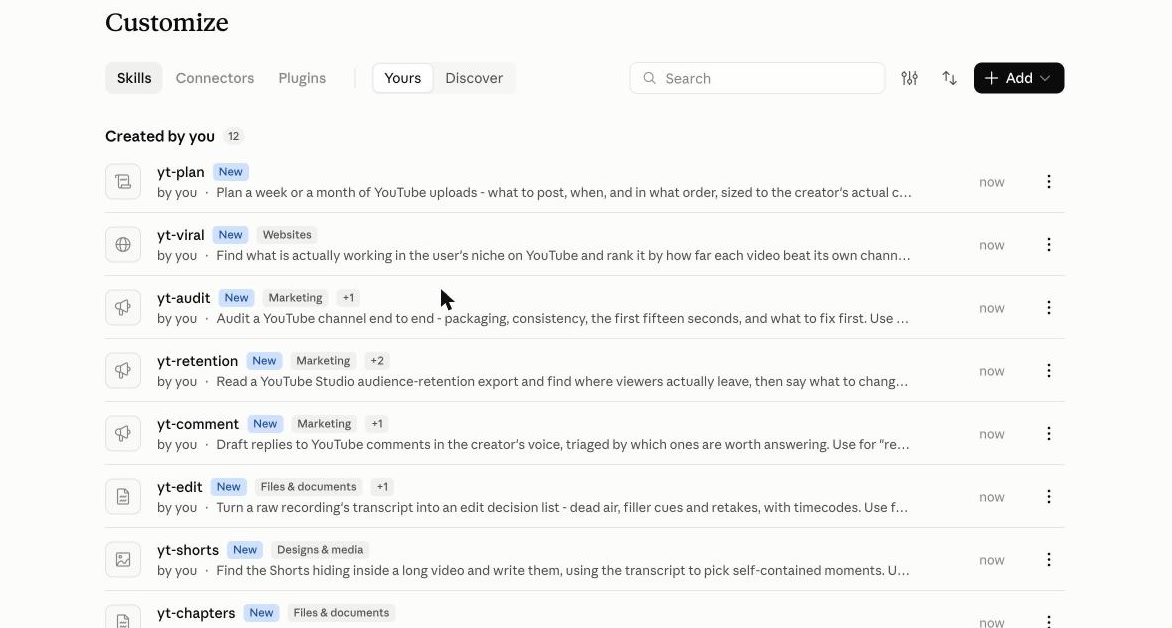
Task: Click the yt-audit description text
Action: pos(563,318)
